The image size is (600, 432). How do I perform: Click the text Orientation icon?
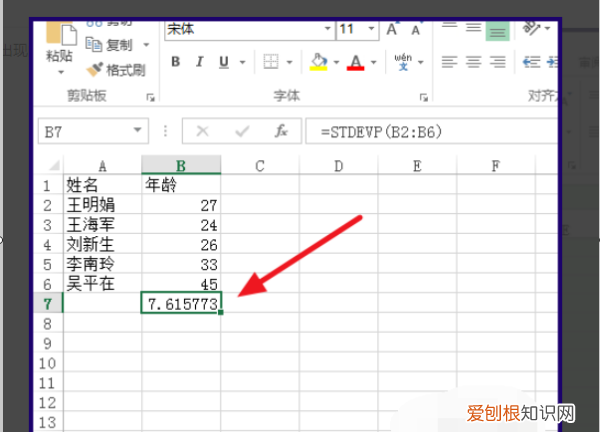click(x=532, y=29)
